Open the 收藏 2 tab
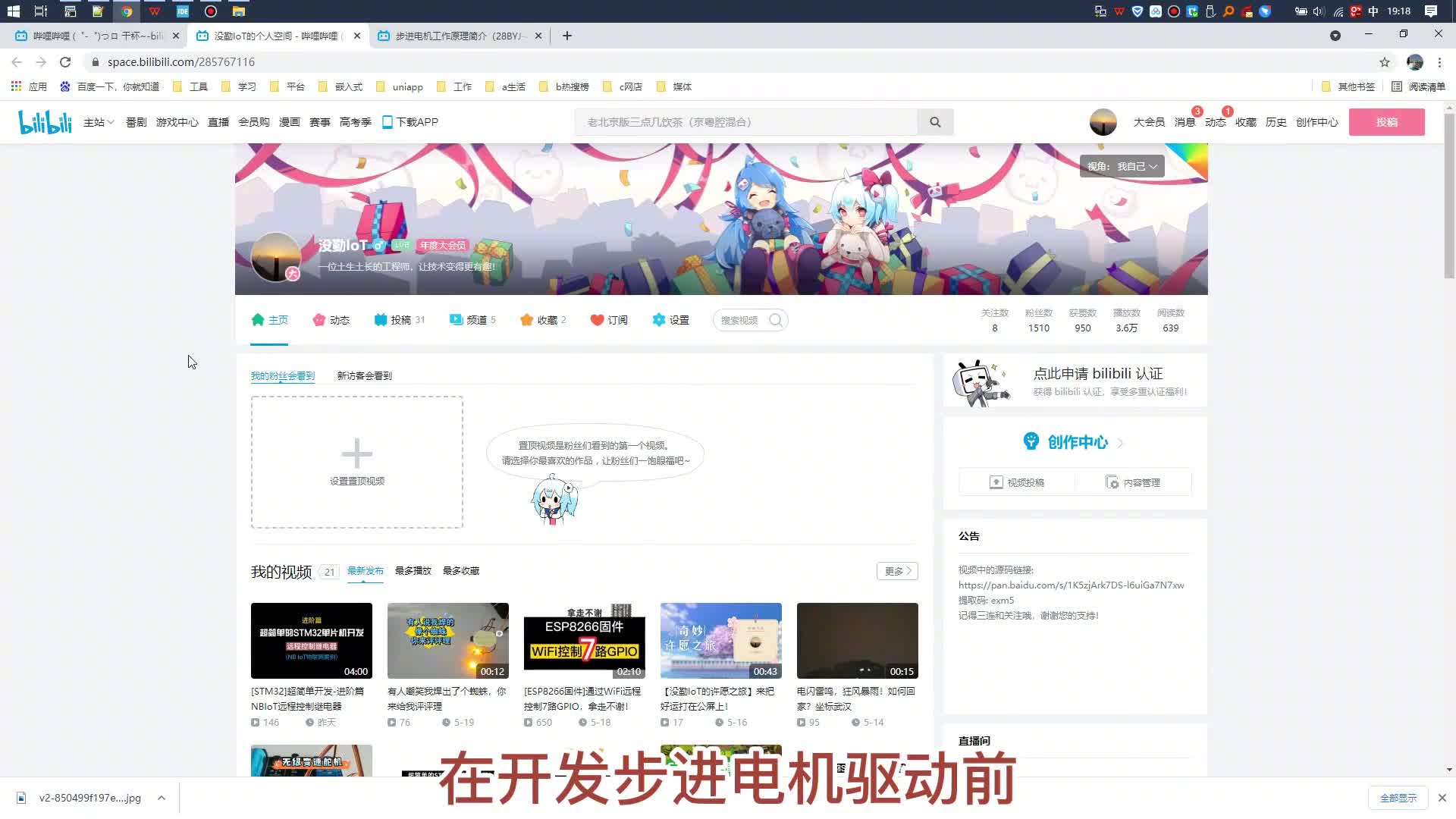Screen dimensions: 1456x819 (x=543, y=320)
